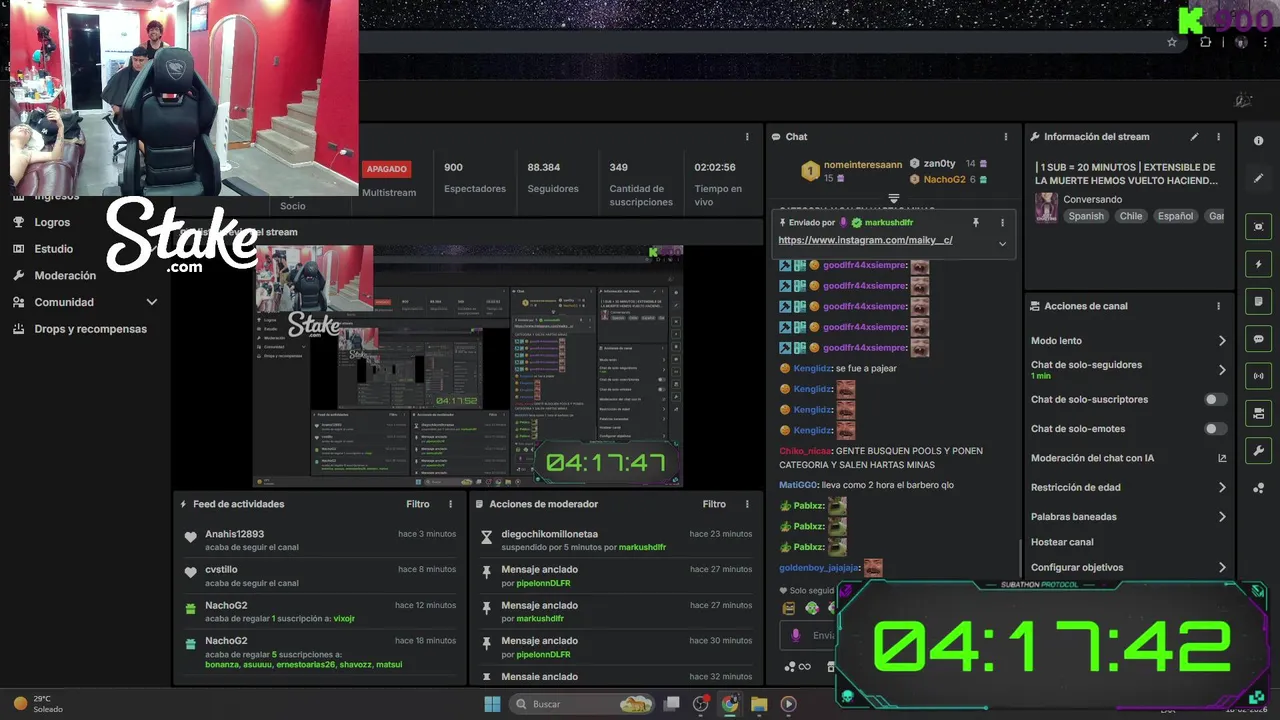
Task: Click the document sidebar icon
Action: coord(1258,301)
